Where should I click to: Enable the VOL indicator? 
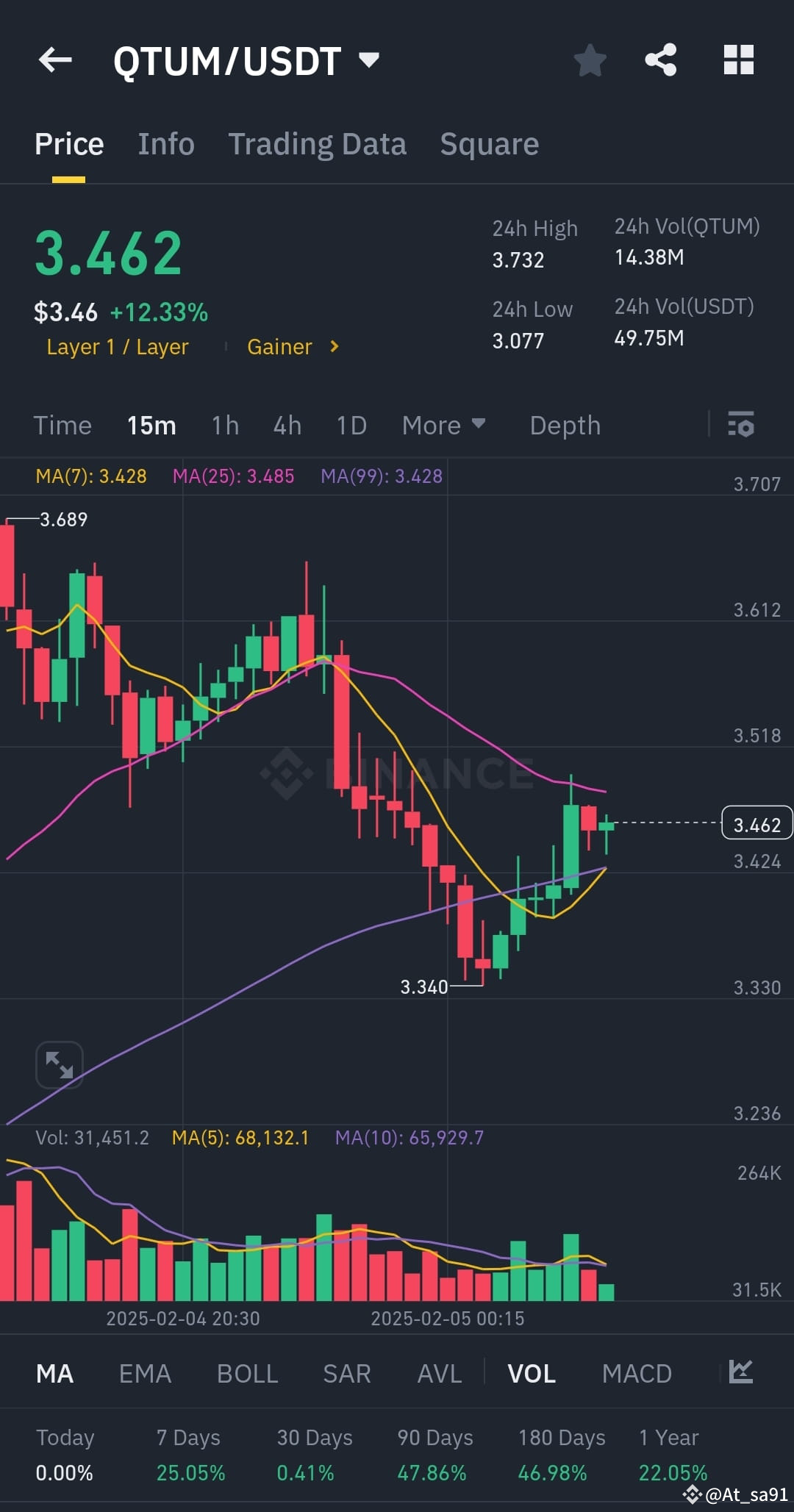pos(532,1373)
